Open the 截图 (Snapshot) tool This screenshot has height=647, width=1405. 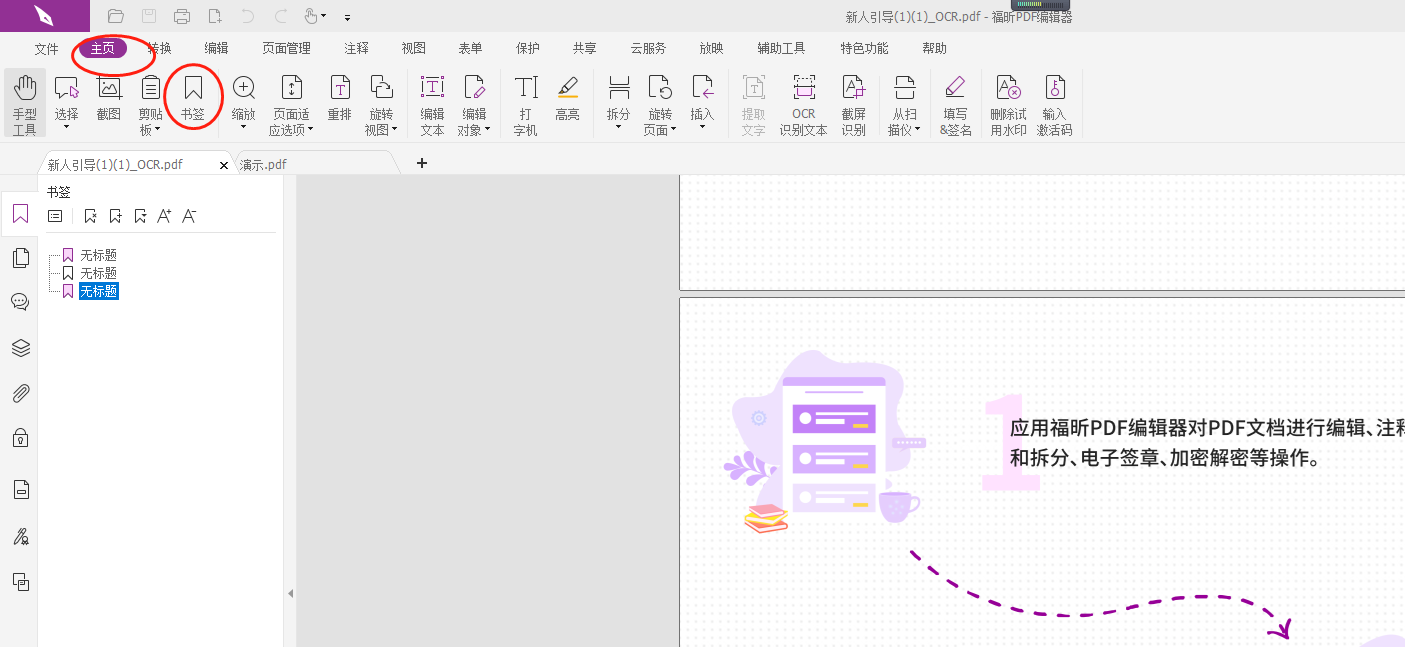coord(108,100)
